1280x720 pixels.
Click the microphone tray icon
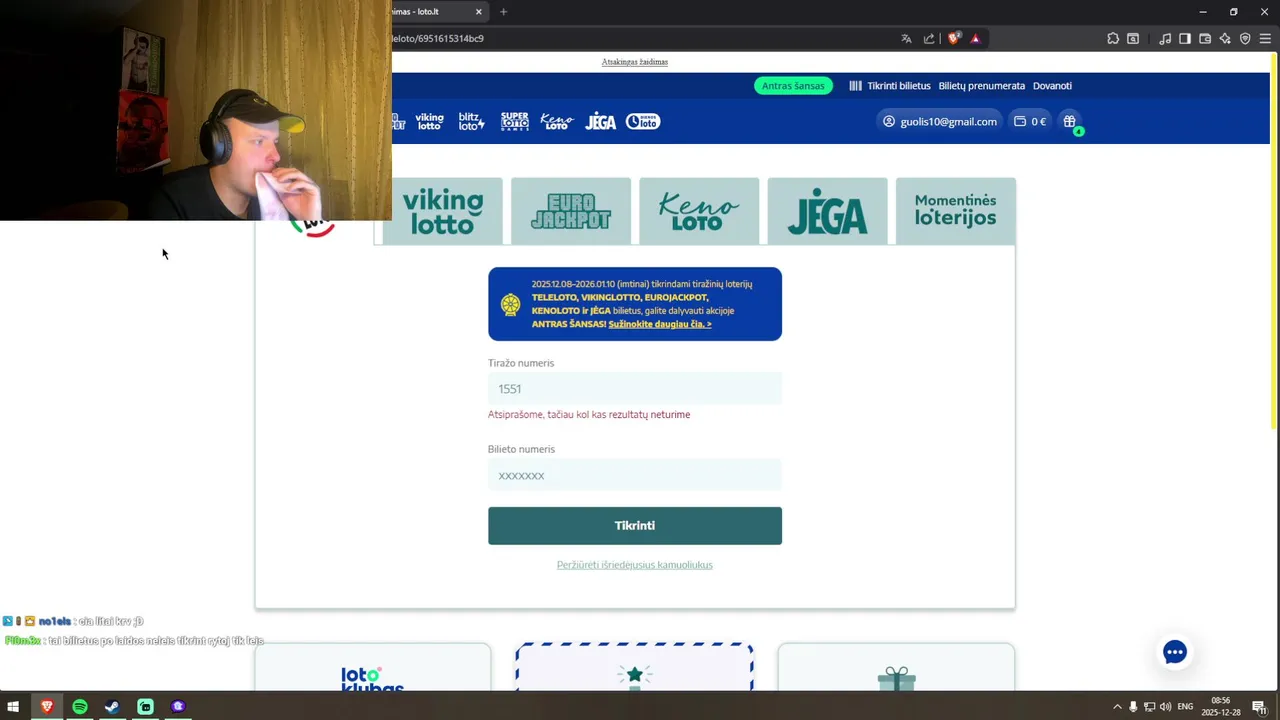tap(1133, 707)
